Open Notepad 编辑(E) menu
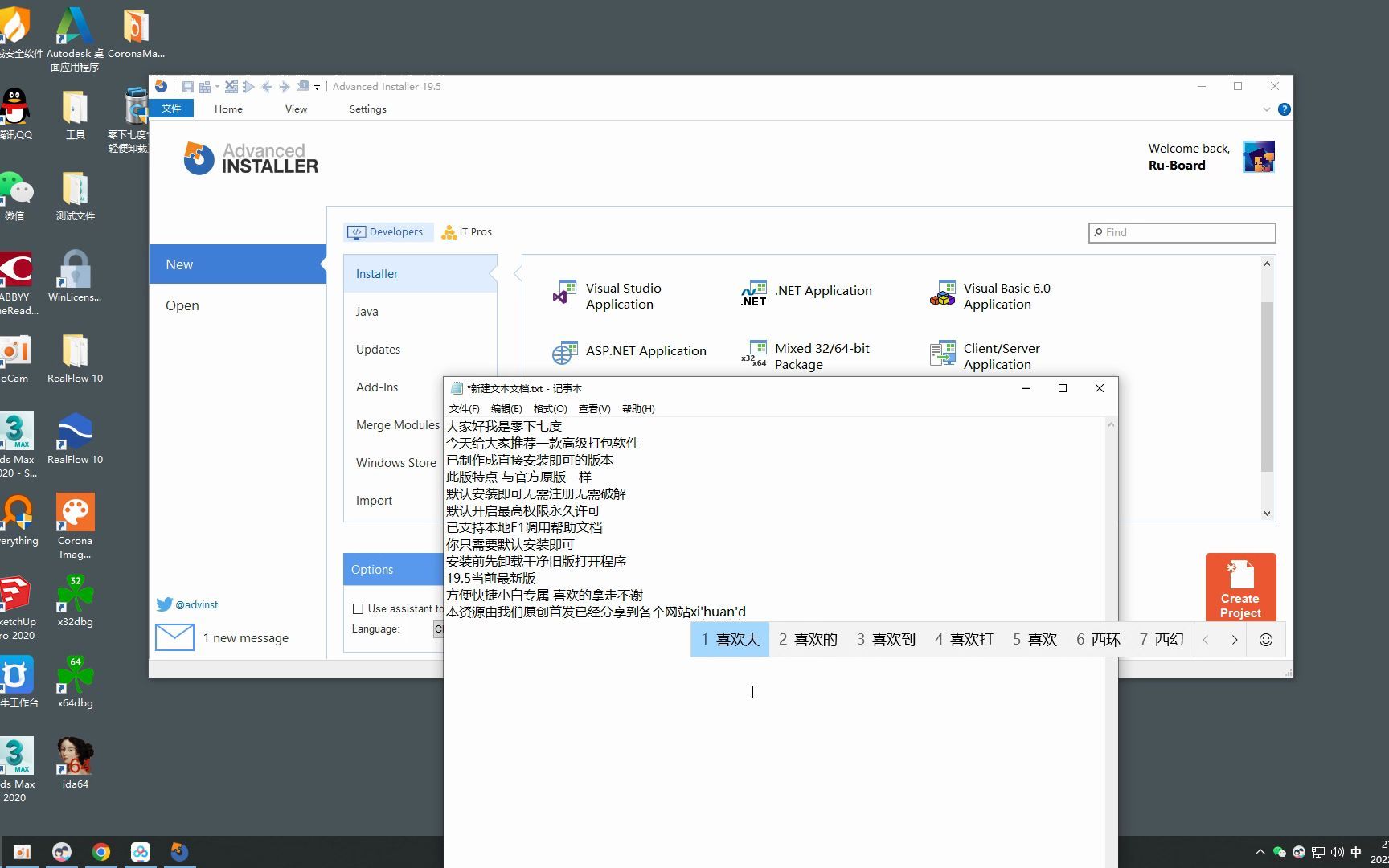This screenshot has width=1389, height=868. point(506,408)
